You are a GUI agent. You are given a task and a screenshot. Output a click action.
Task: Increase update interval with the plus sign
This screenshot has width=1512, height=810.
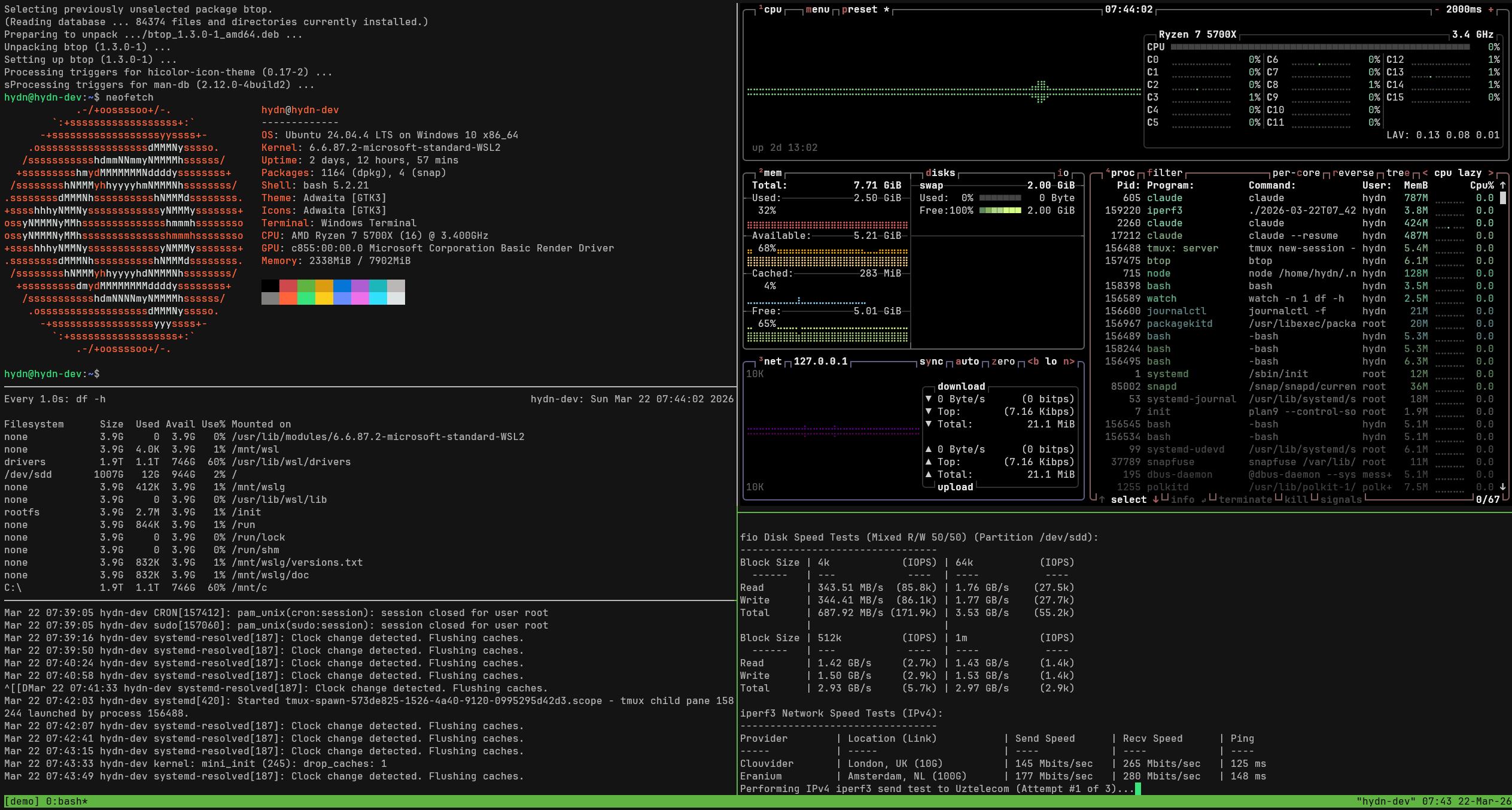1490,10
